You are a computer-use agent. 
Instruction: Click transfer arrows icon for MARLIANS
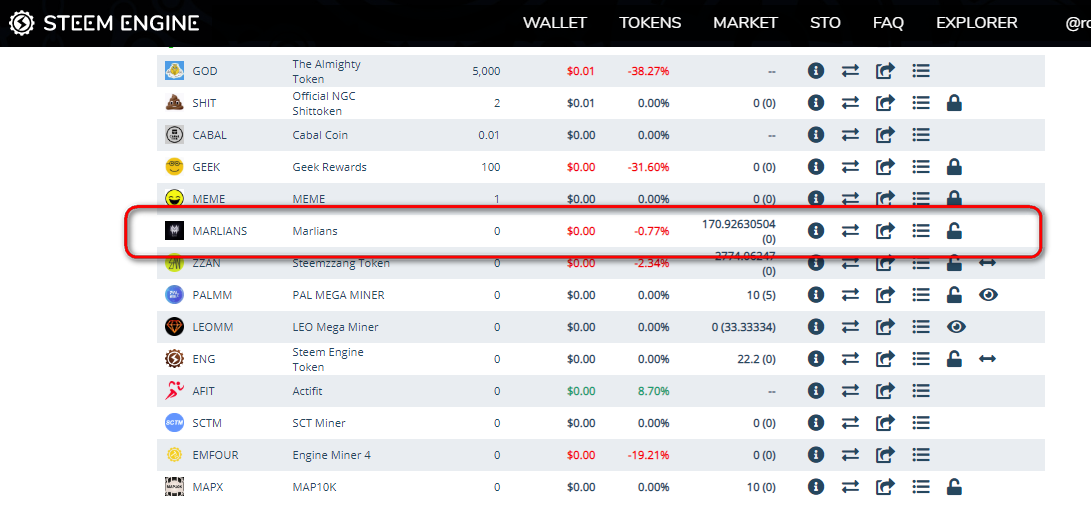(x=850, y=230)
